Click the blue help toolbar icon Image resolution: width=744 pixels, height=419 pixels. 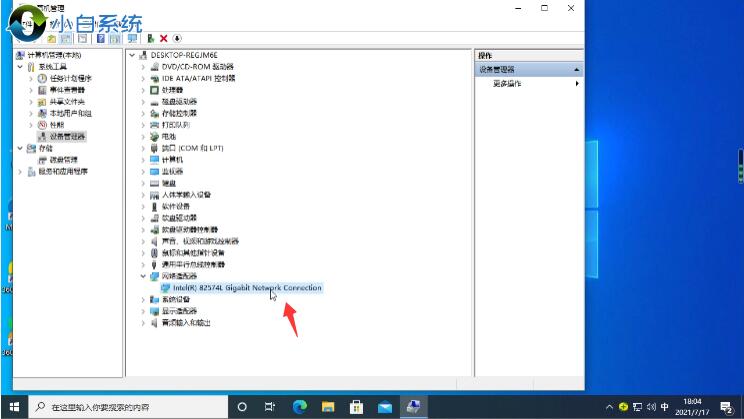[x=100, y=38]
